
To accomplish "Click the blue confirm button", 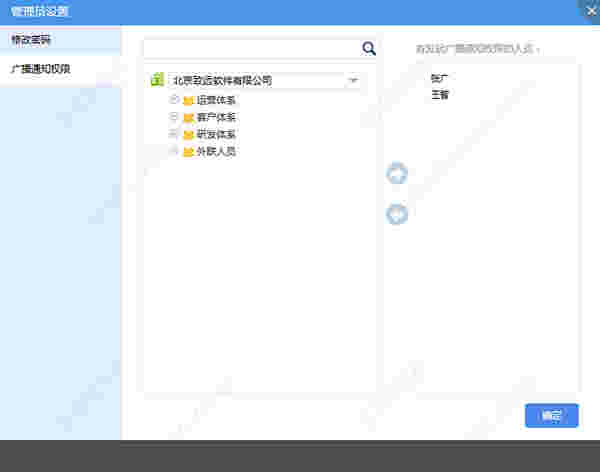I will click(552, 415).
